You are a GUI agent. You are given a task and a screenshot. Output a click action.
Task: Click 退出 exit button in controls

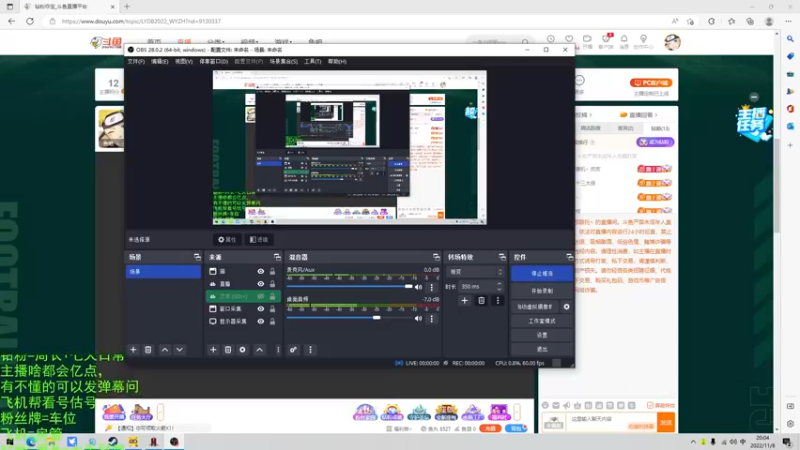coord(542,349)
